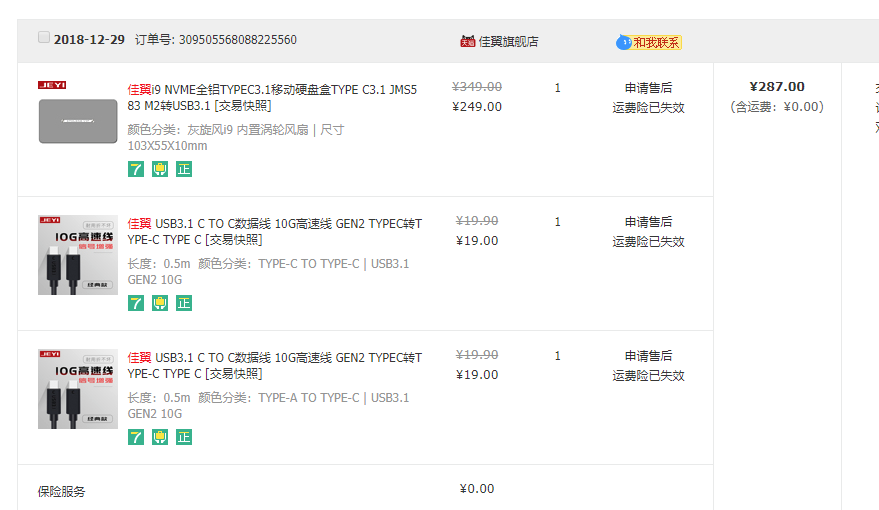Open the TYPE-A TO TYPE-C cable thumbnail
Image resolution: width=879 pixels, height=510 pixels.
tap(78, 389)
